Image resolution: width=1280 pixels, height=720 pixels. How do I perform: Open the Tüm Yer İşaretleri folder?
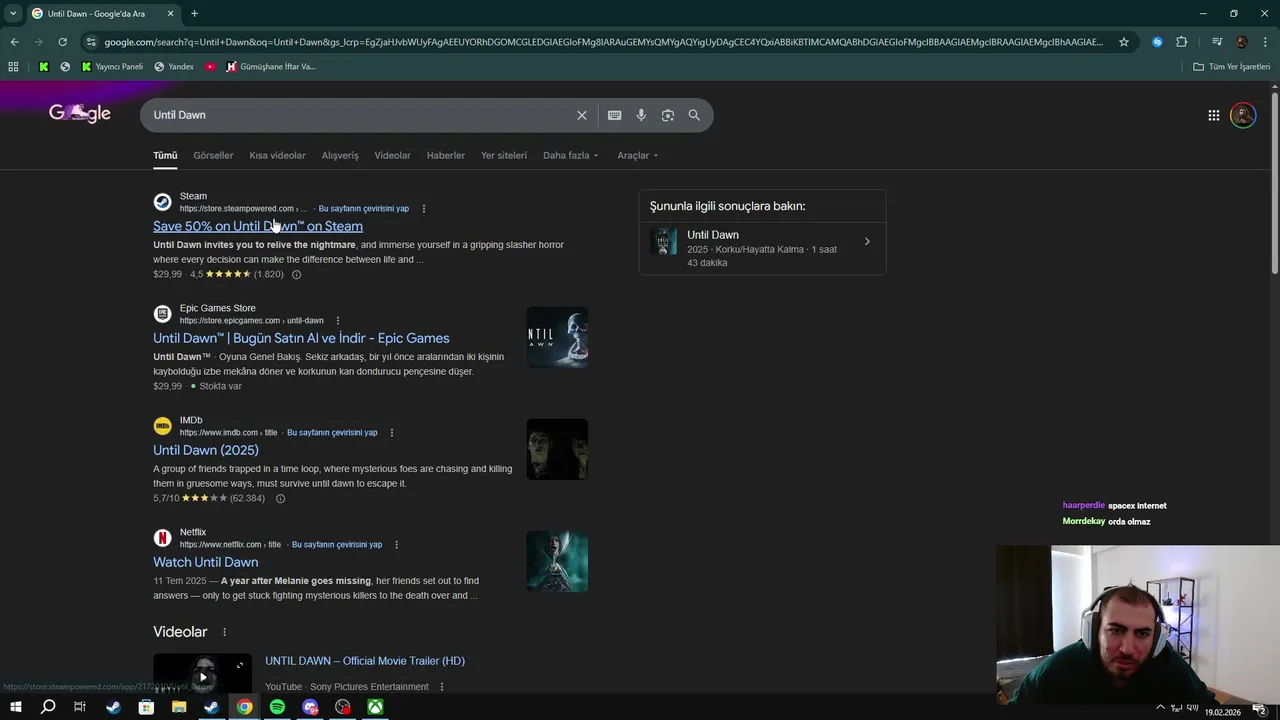point(1231,67)
